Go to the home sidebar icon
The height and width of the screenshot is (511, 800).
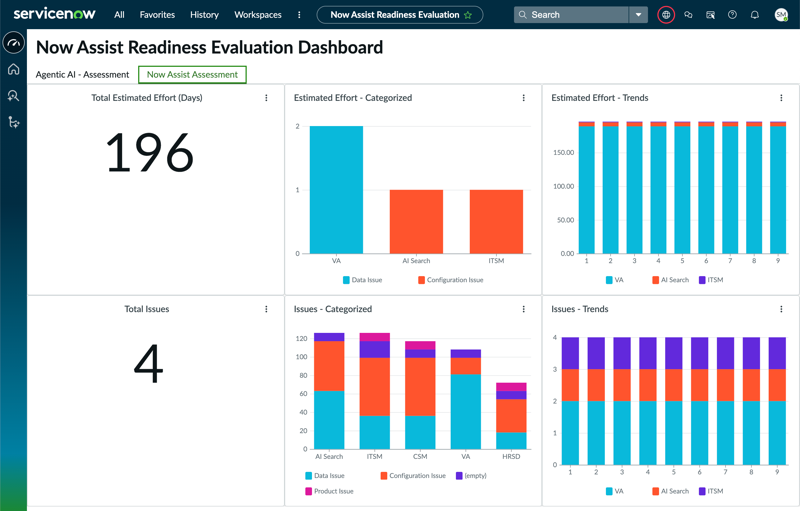coord(14,69)
